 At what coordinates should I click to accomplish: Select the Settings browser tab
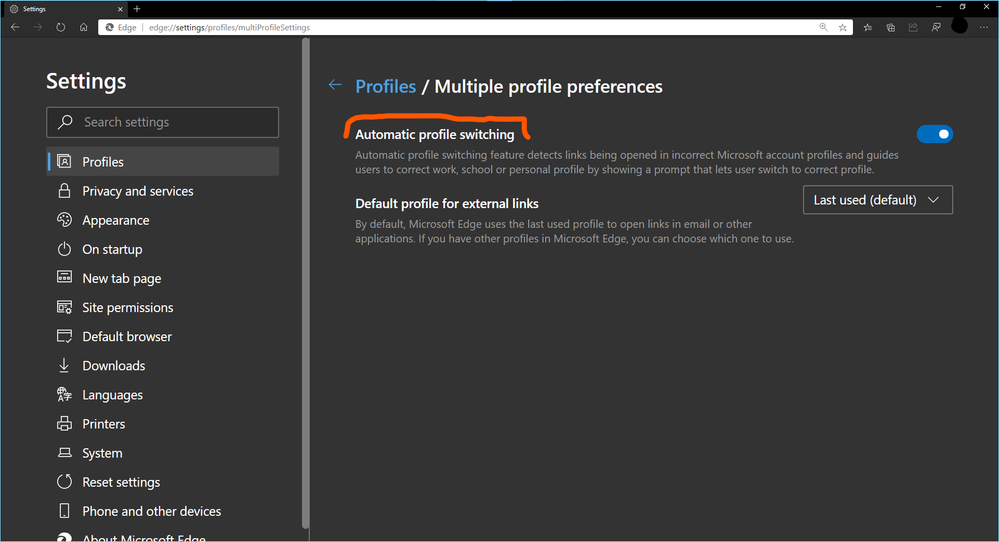(x=66, y=9)
